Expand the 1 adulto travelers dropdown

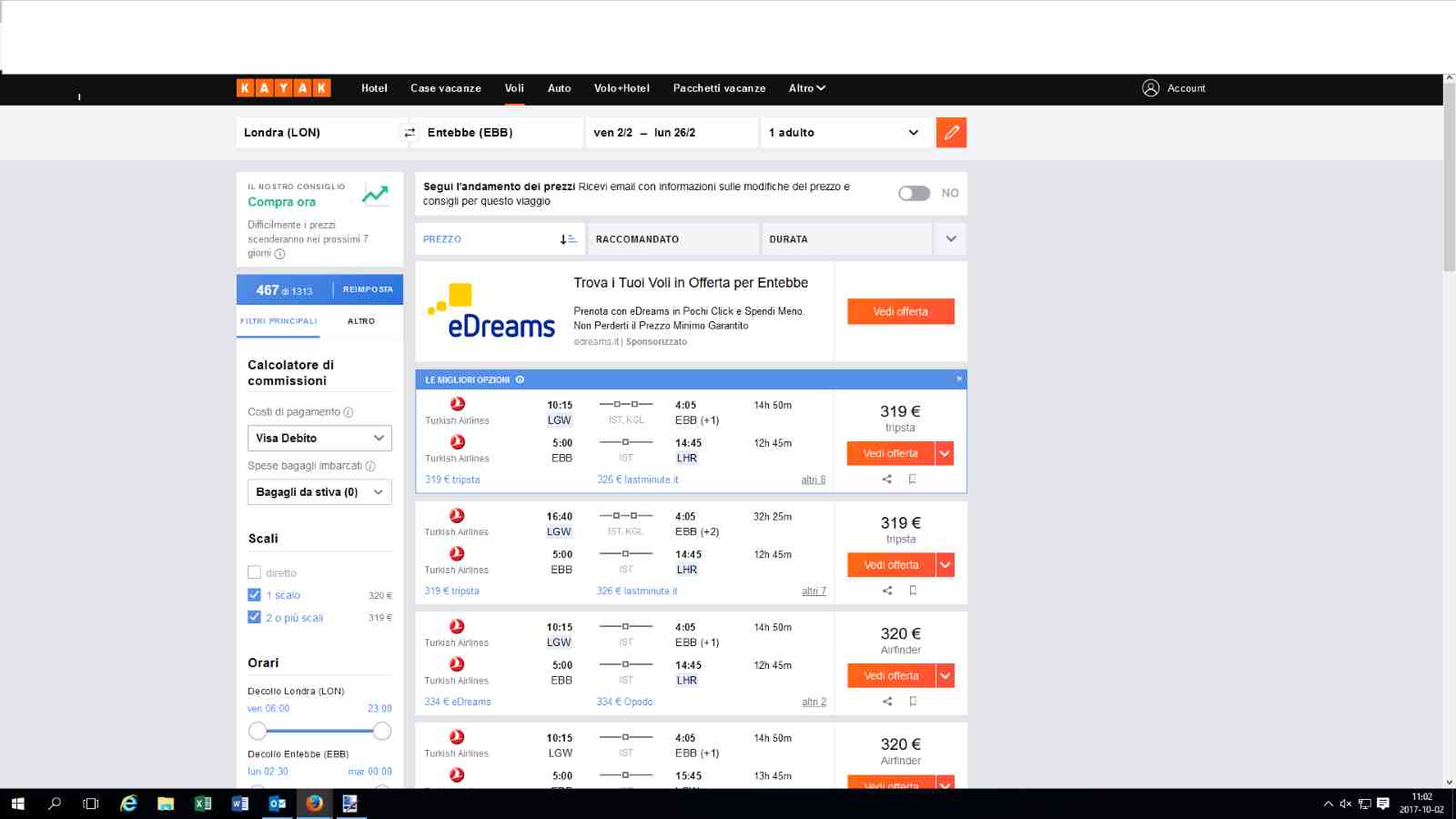845,133
